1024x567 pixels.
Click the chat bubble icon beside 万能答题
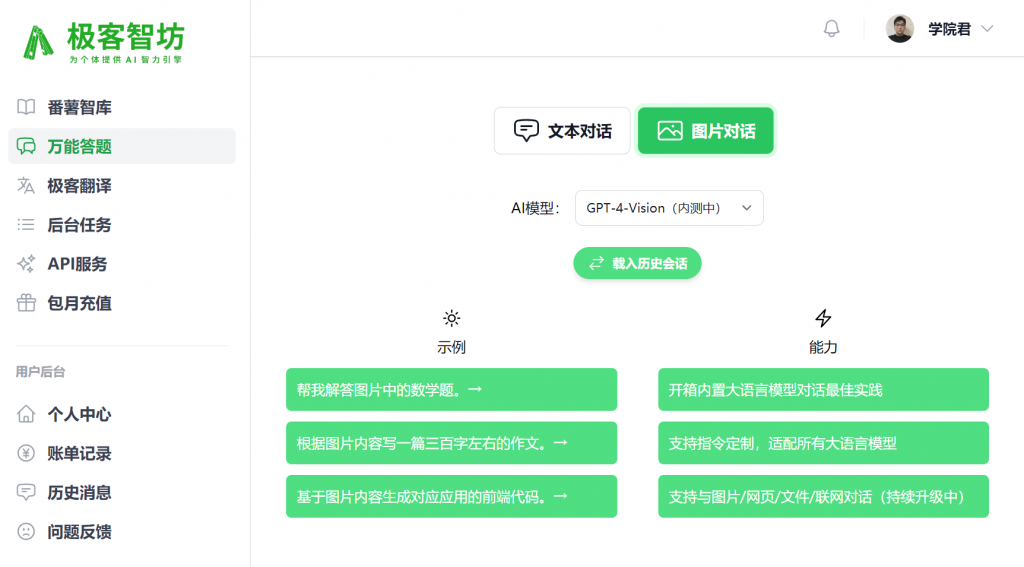(x=26, y=146)
